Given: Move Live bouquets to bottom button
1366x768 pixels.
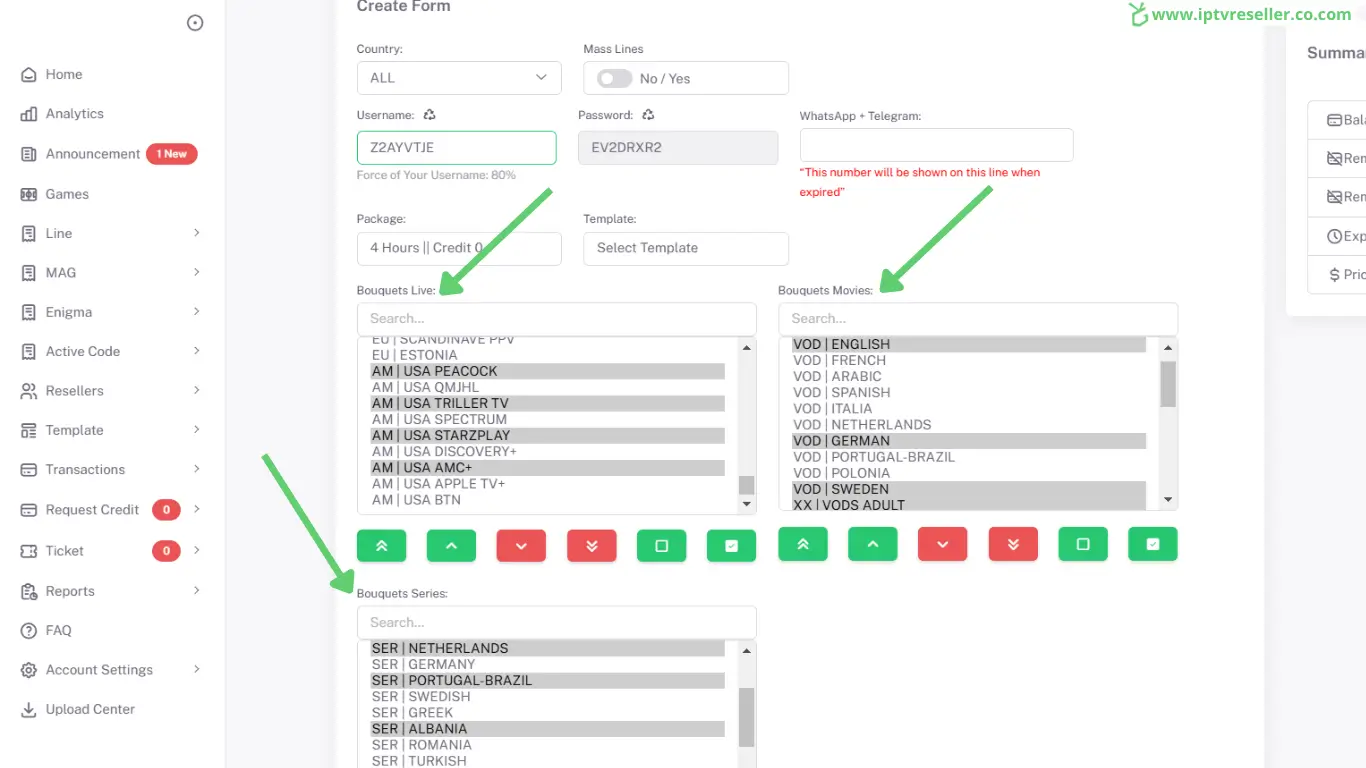Looking at the screenshot, I should click(591, 546).
